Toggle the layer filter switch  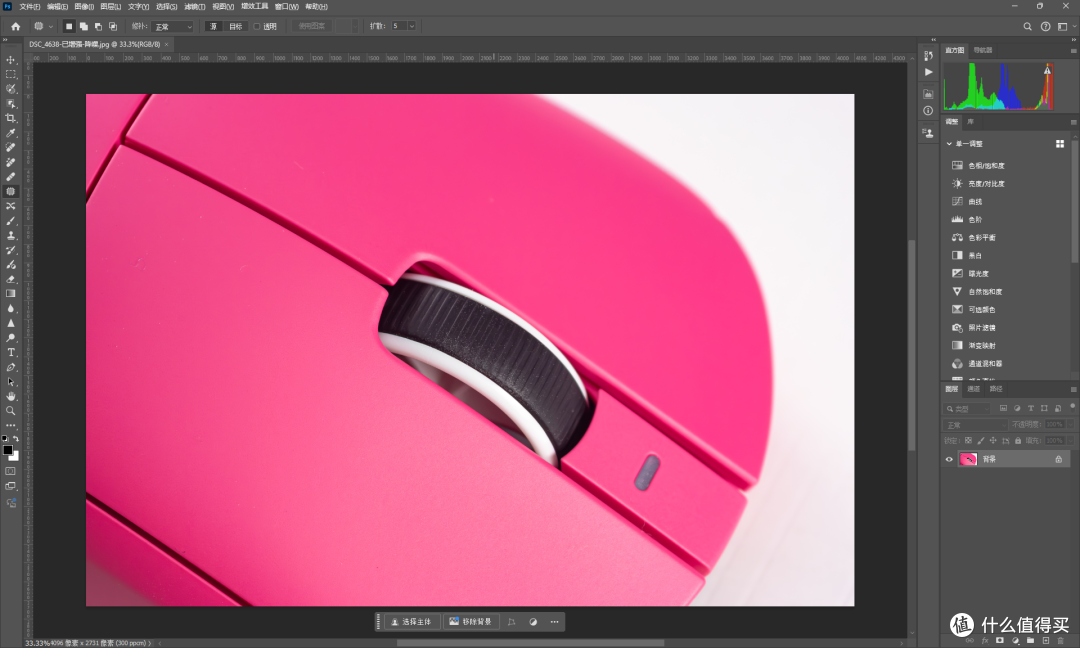pos(1072,406)
